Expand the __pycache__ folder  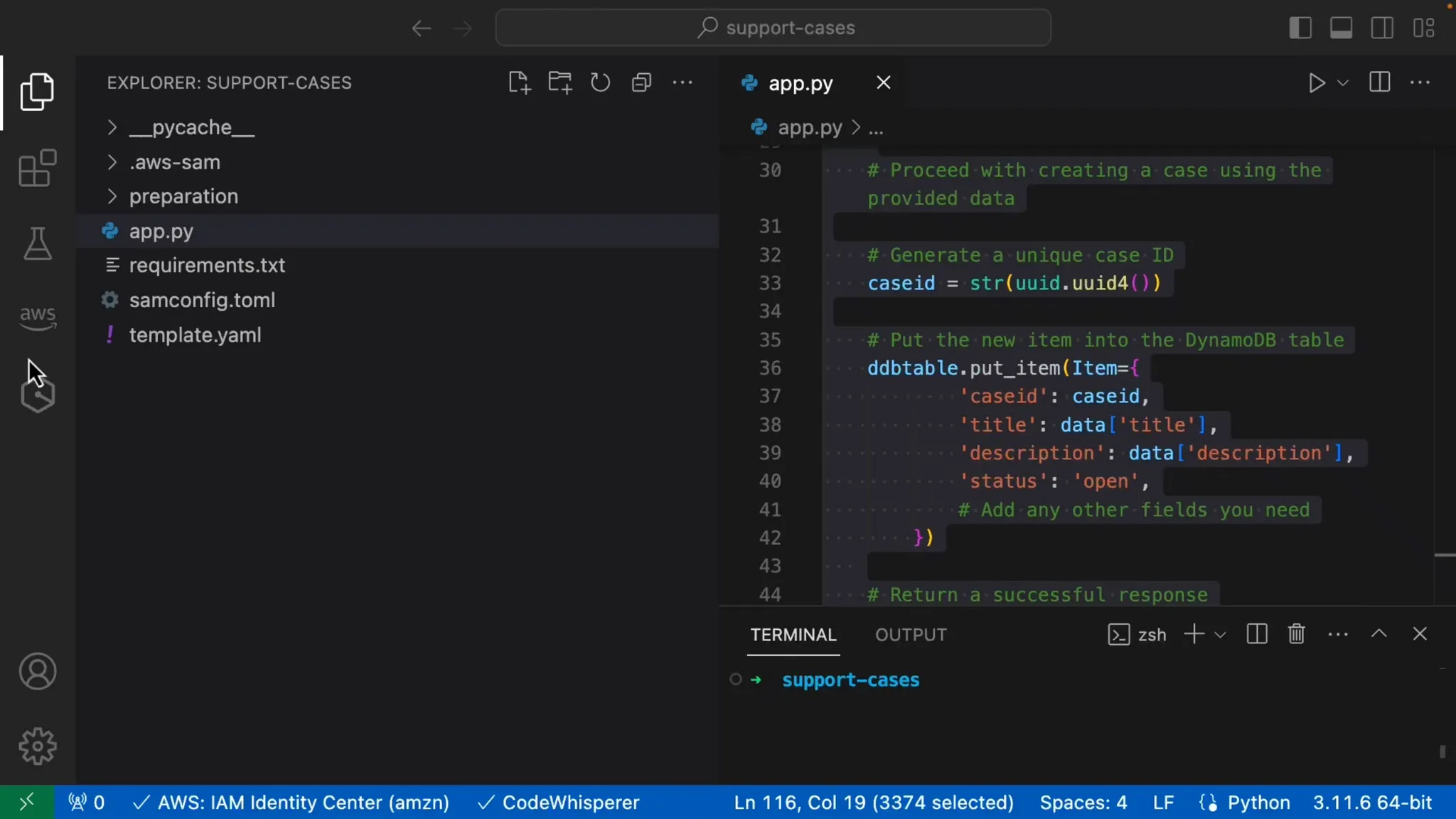191,127
